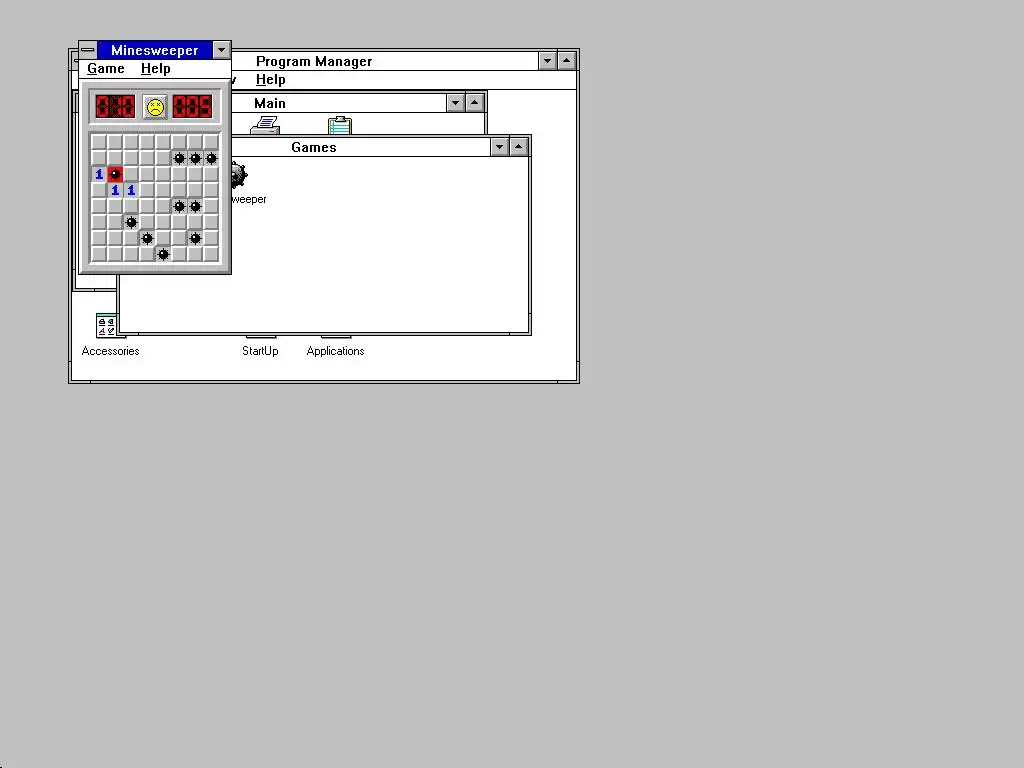Click the Games window title bar
This screenshot has width=1024, height=768.
click(360, 147)
